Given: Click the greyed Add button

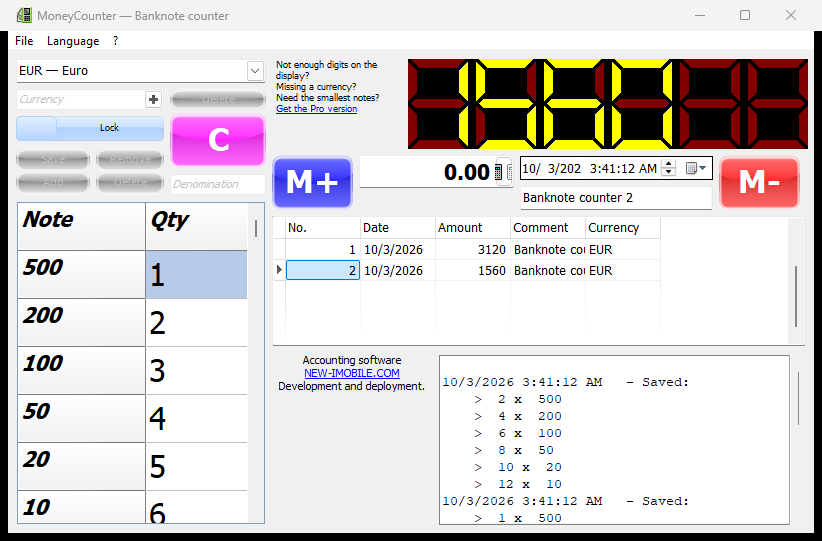Looking at the screenshot, I should click(x=53, y=182).
